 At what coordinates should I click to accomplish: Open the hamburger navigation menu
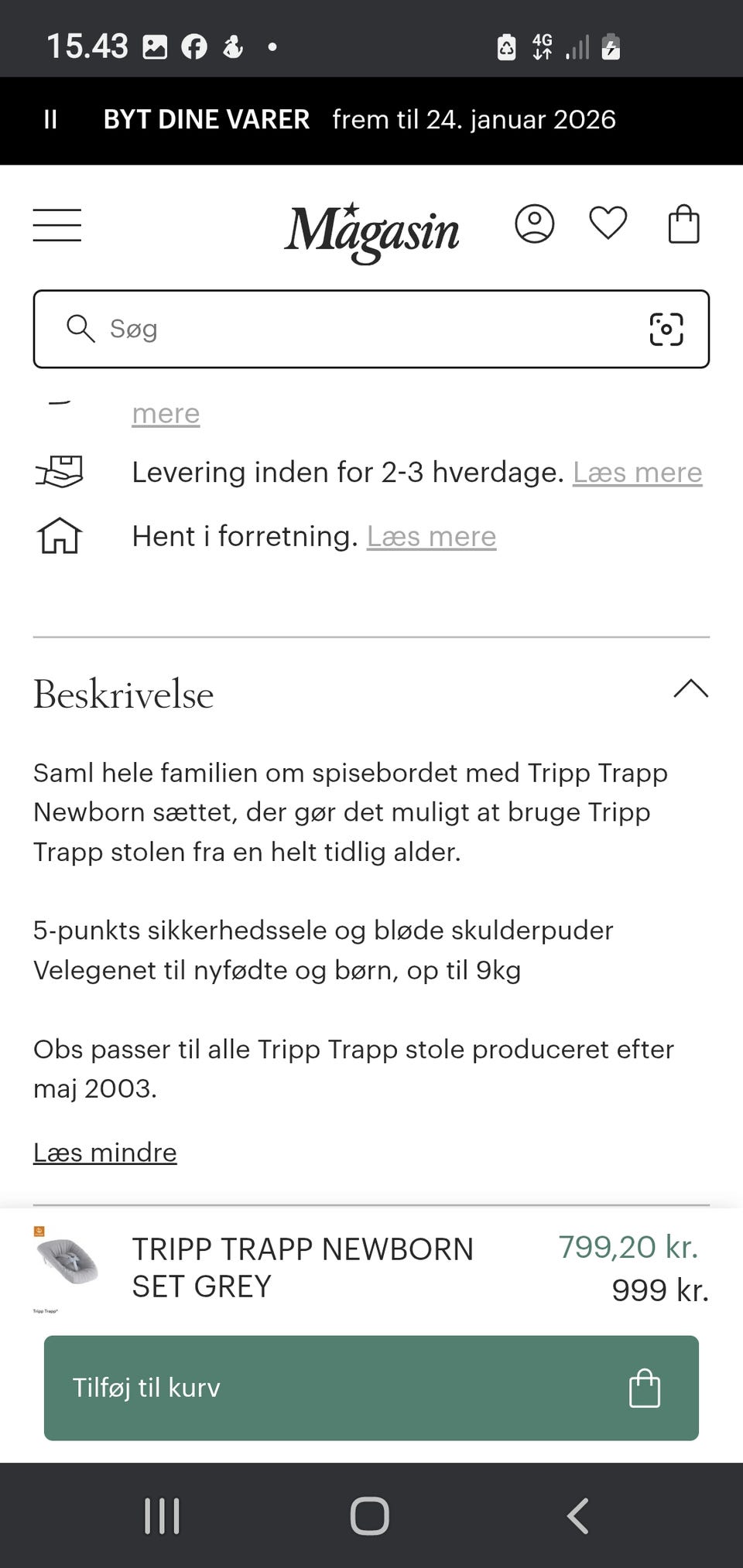(x=56, y=225)
